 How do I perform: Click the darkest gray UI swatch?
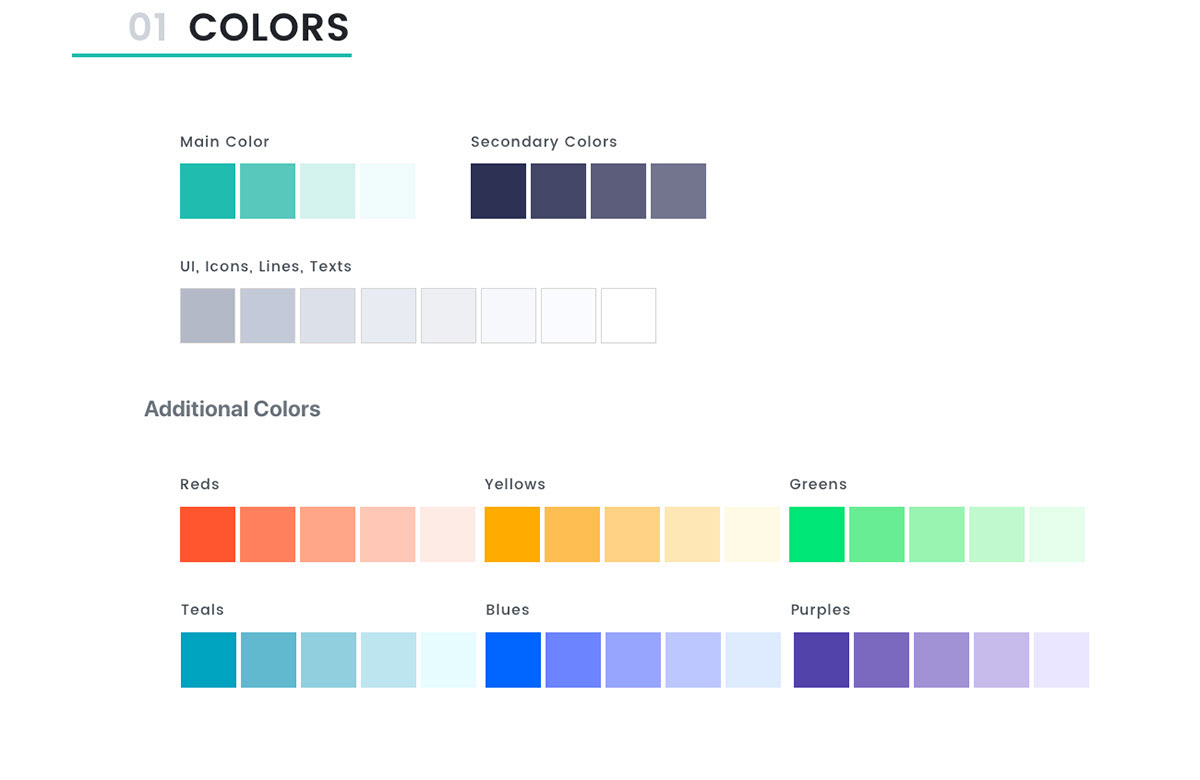[x=208, y=316]
